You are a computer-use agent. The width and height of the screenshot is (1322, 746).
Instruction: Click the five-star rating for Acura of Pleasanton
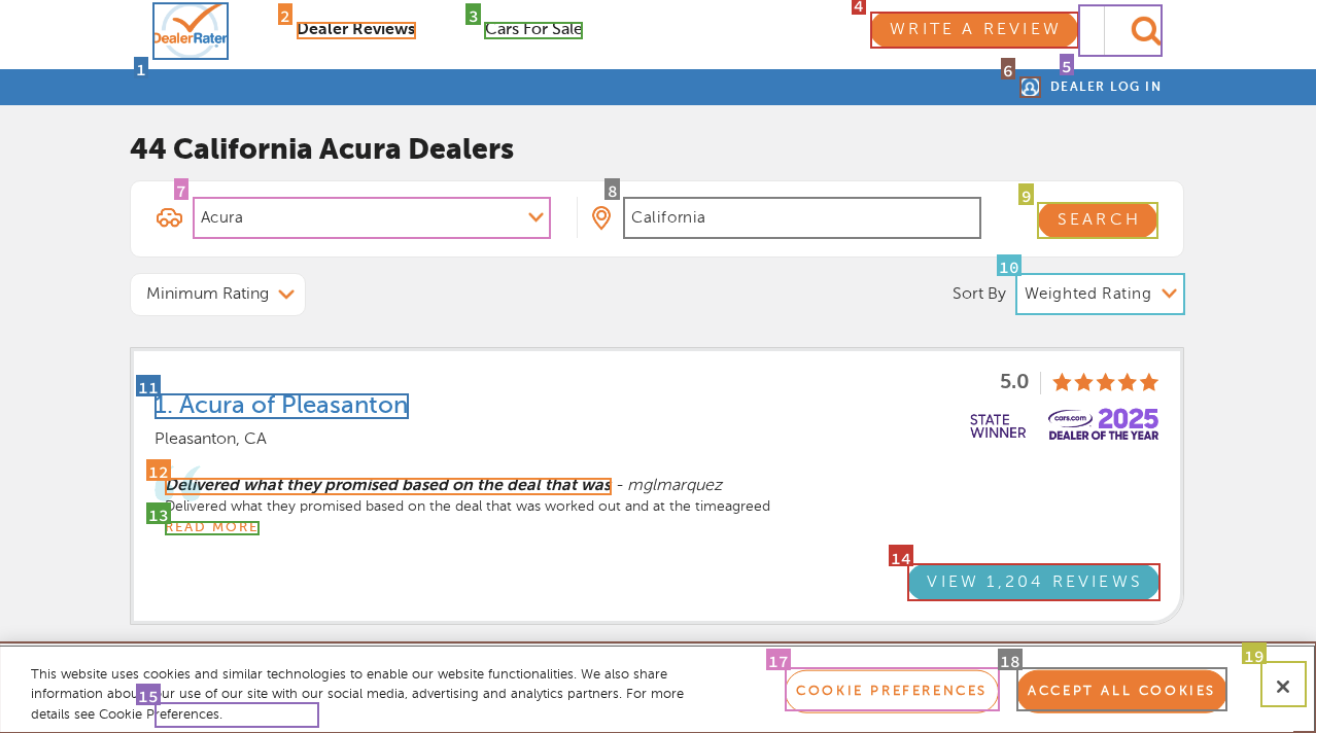(1104, 381)
